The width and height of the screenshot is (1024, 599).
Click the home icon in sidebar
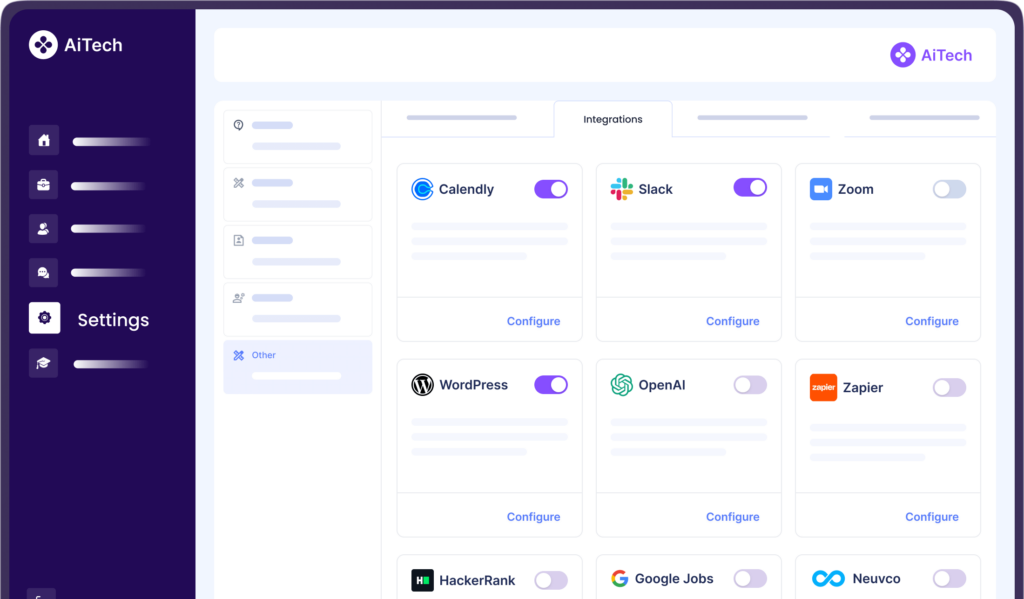[x=44, y=141]
